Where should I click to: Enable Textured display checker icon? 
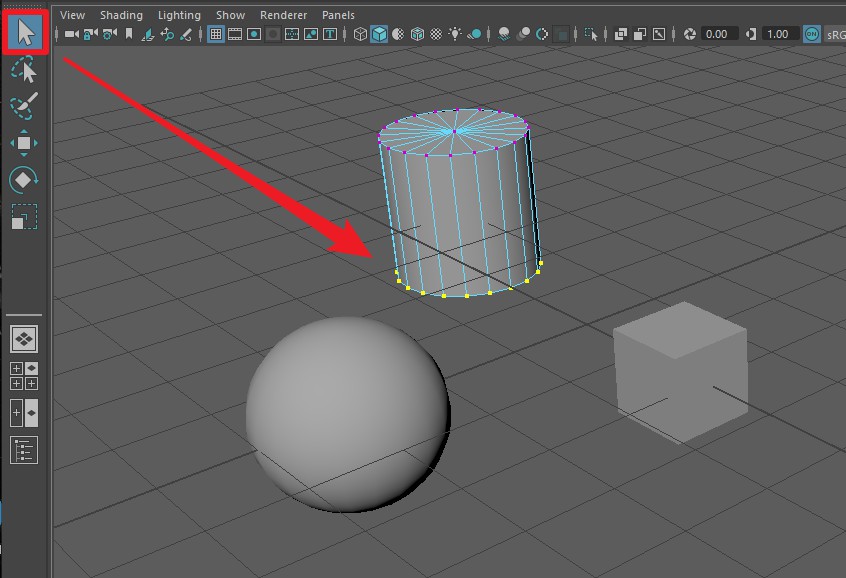pyautogui.click(x=436, y=35)
